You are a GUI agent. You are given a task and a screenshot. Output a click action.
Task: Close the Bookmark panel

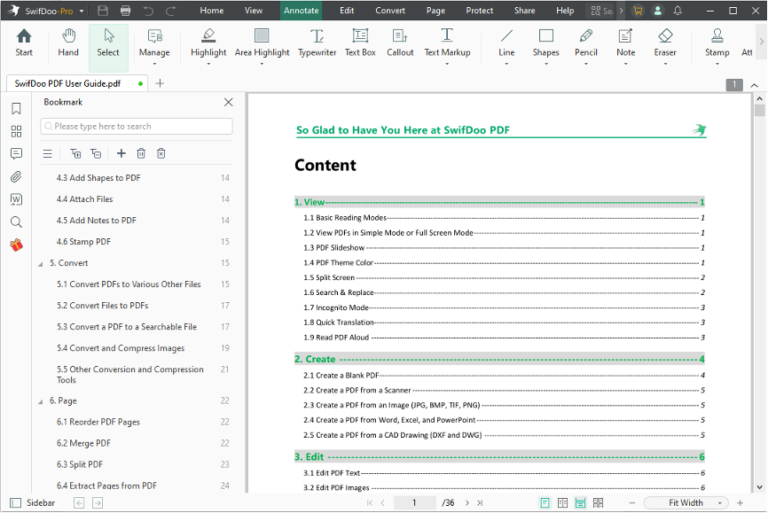point(228,102)
